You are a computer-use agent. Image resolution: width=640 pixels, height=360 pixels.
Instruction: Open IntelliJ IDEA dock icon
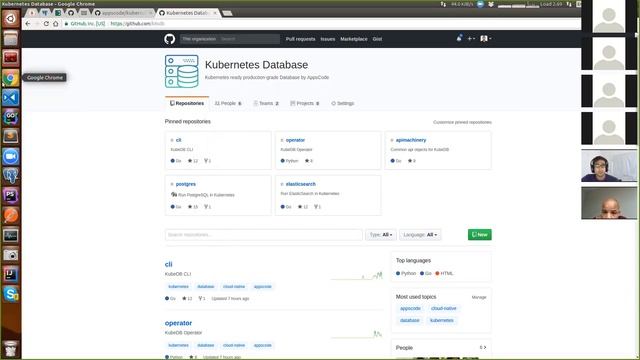tap(11, 274)
